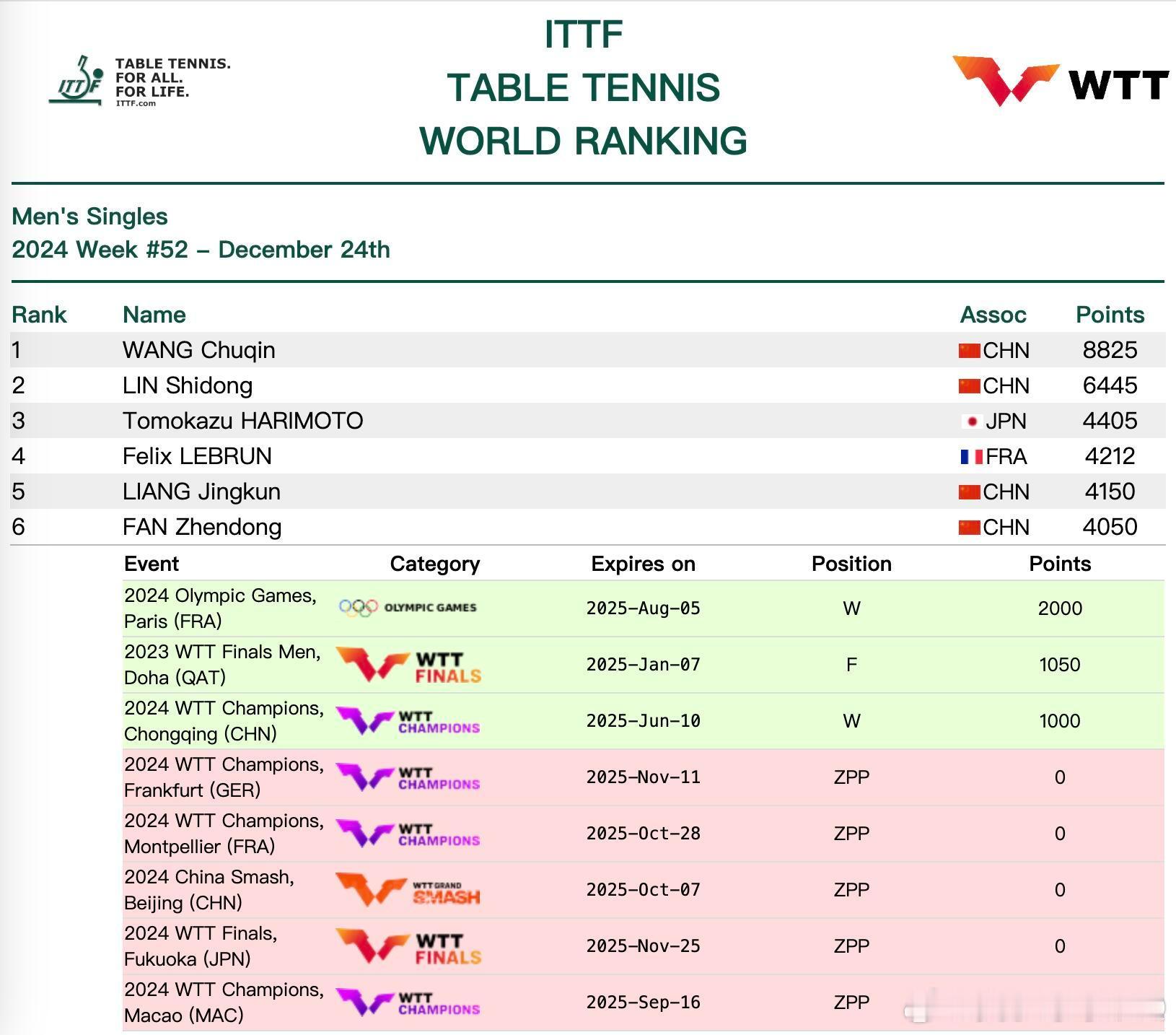Viewport: 1176px width, 1035px height.
Task: Click the 1000 points for Chongqing Champions
Action: (x=1060, y=721)
